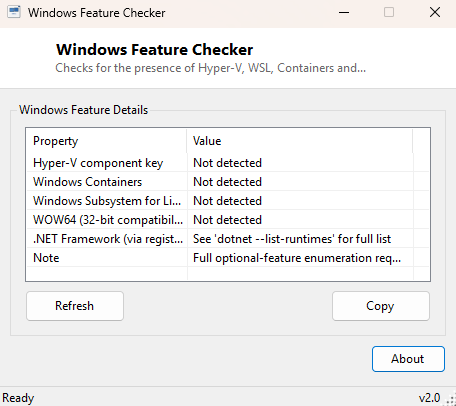Click the Value column header

pyautogui.click(x=300, y=141)
